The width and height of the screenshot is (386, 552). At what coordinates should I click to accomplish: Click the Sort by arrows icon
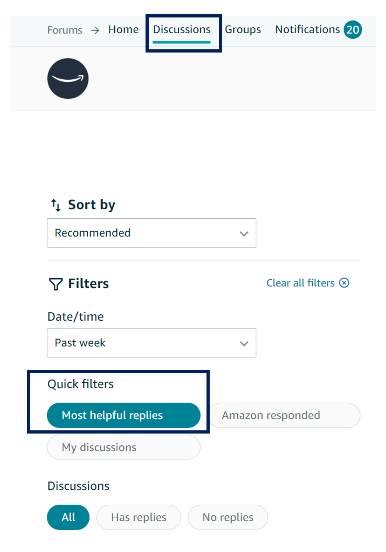pos(56,205)
